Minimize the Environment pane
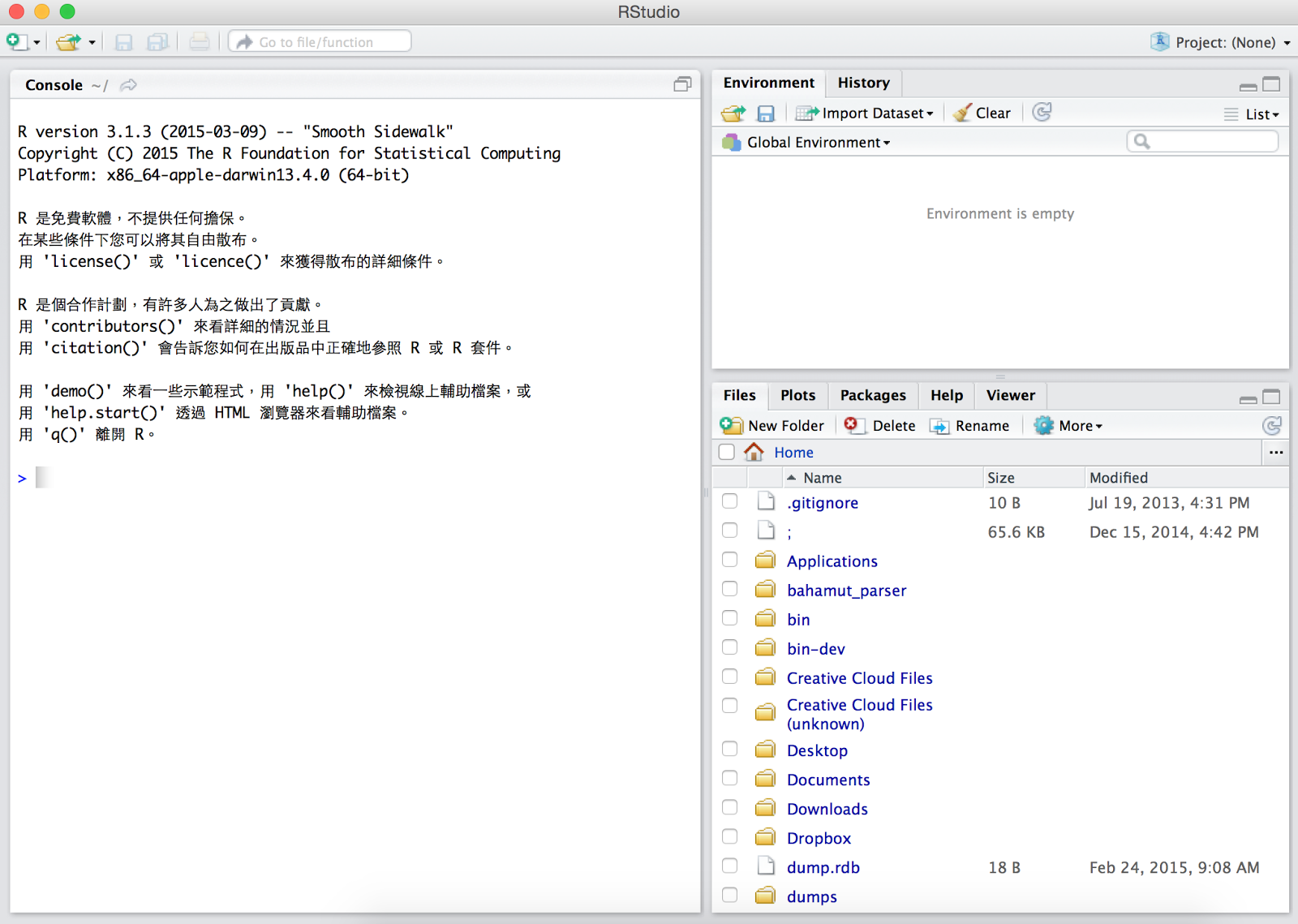The height and width of the screenshot is (924, 1298). (1249, 86)
